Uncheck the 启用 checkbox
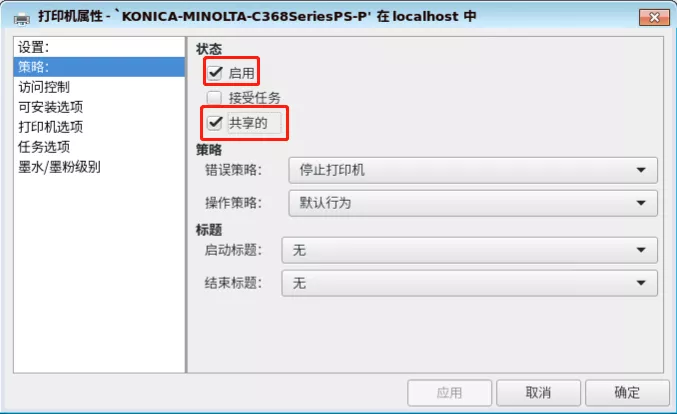This screenshot has height=414, width=677. [215, 73]
